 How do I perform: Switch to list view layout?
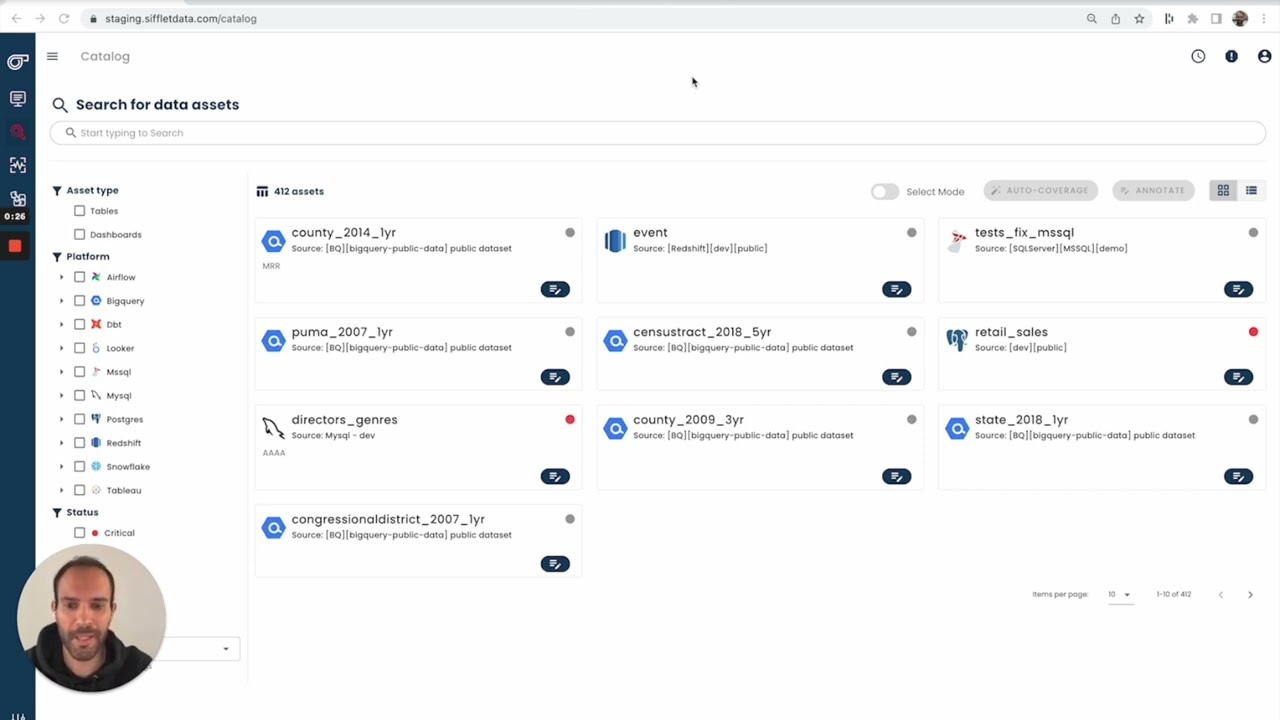(x=1251, y=191)
